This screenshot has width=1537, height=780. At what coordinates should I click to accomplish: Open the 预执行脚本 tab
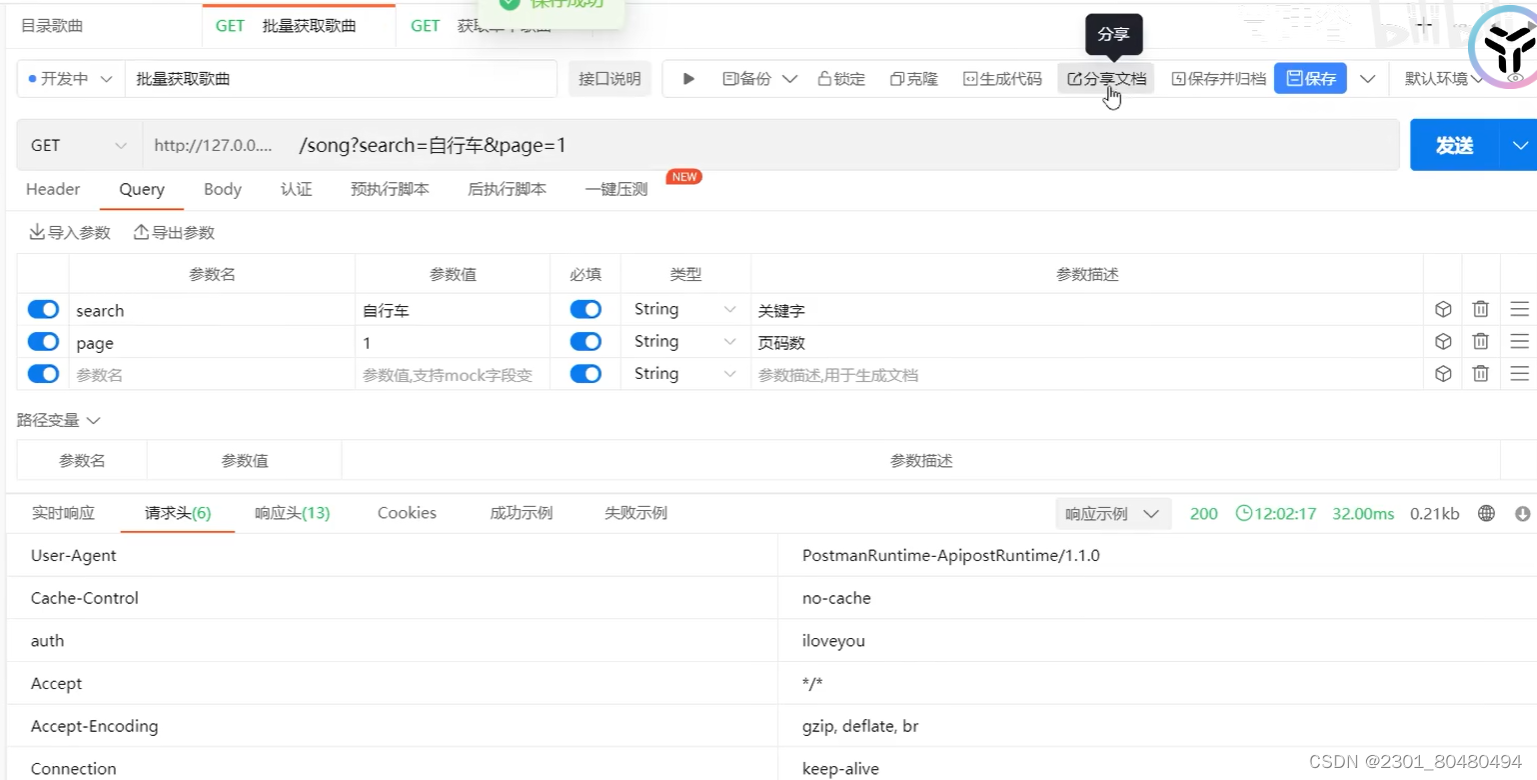390,189
